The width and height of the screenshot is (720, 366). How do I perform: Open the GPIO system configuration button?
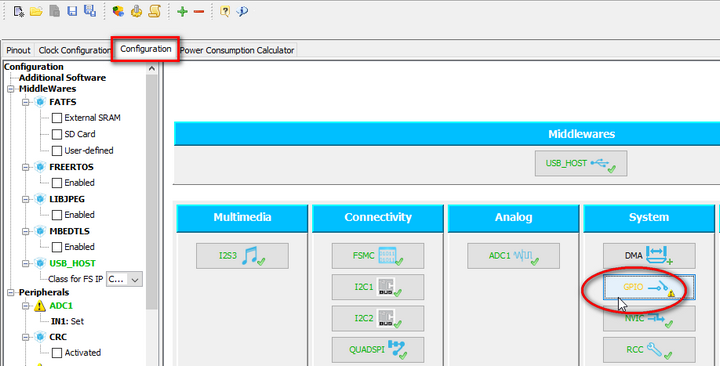tap(649, 287)
